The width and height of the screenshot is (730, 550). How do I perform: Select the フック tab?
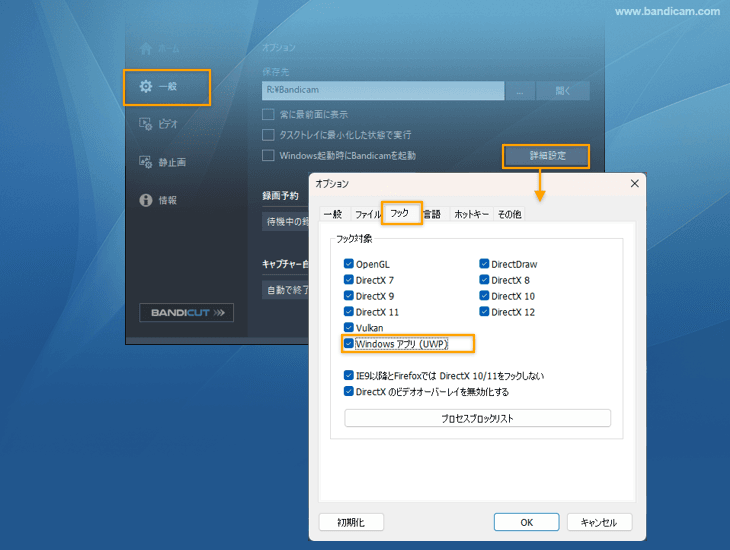click(x=400, y=213)
